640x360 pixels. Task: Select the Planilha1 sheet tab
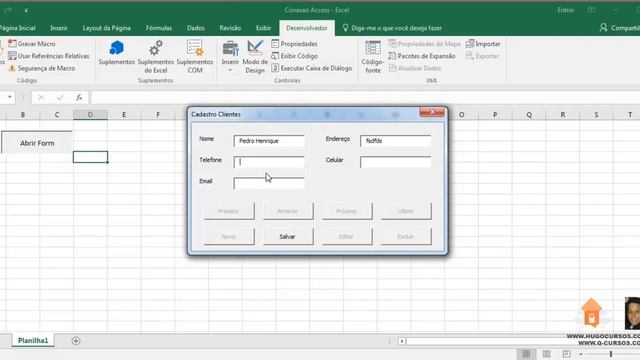(x=33, y=340)
